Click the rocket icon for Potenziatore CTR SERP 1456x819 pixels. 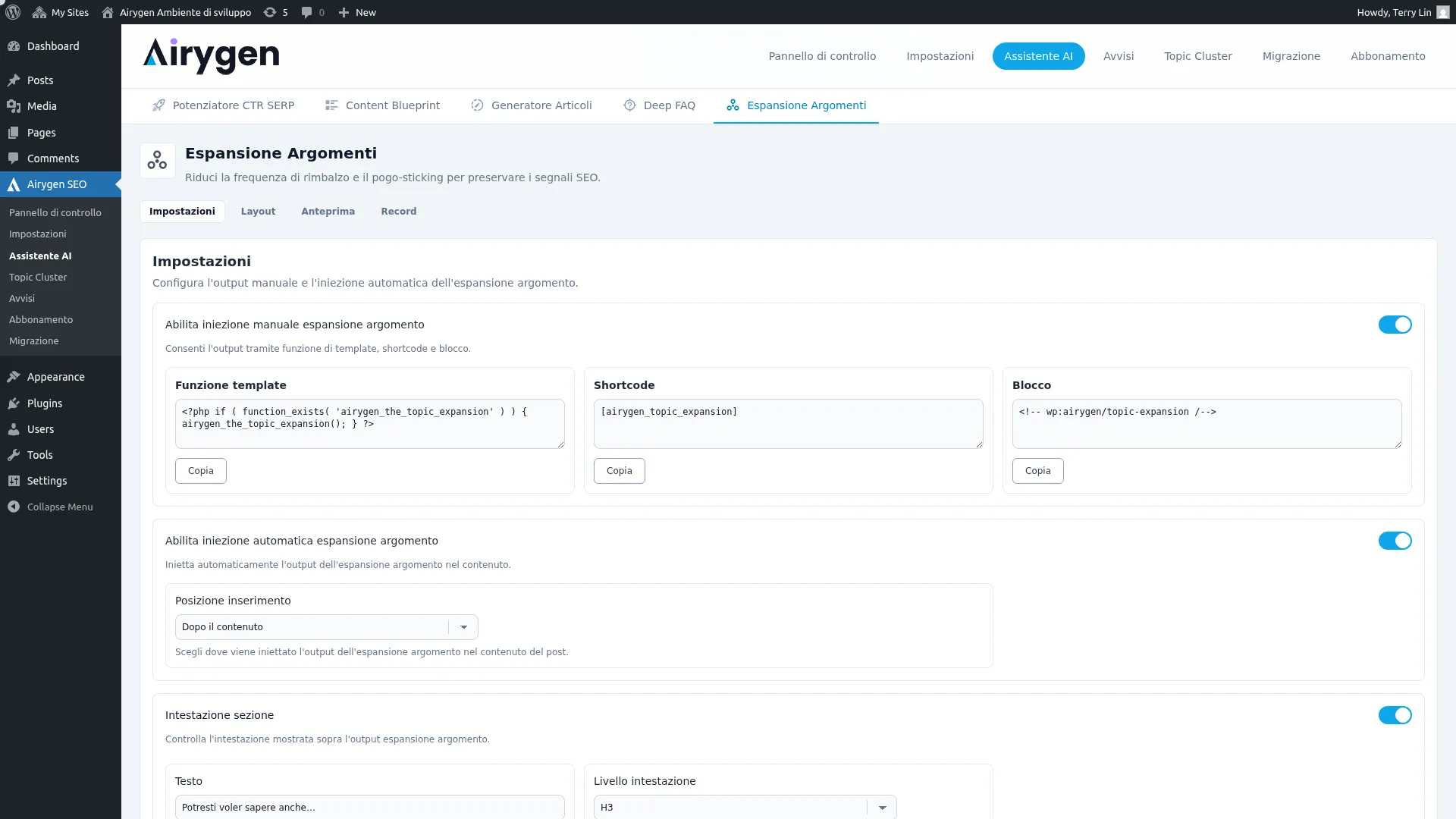(x=158, y=105)
